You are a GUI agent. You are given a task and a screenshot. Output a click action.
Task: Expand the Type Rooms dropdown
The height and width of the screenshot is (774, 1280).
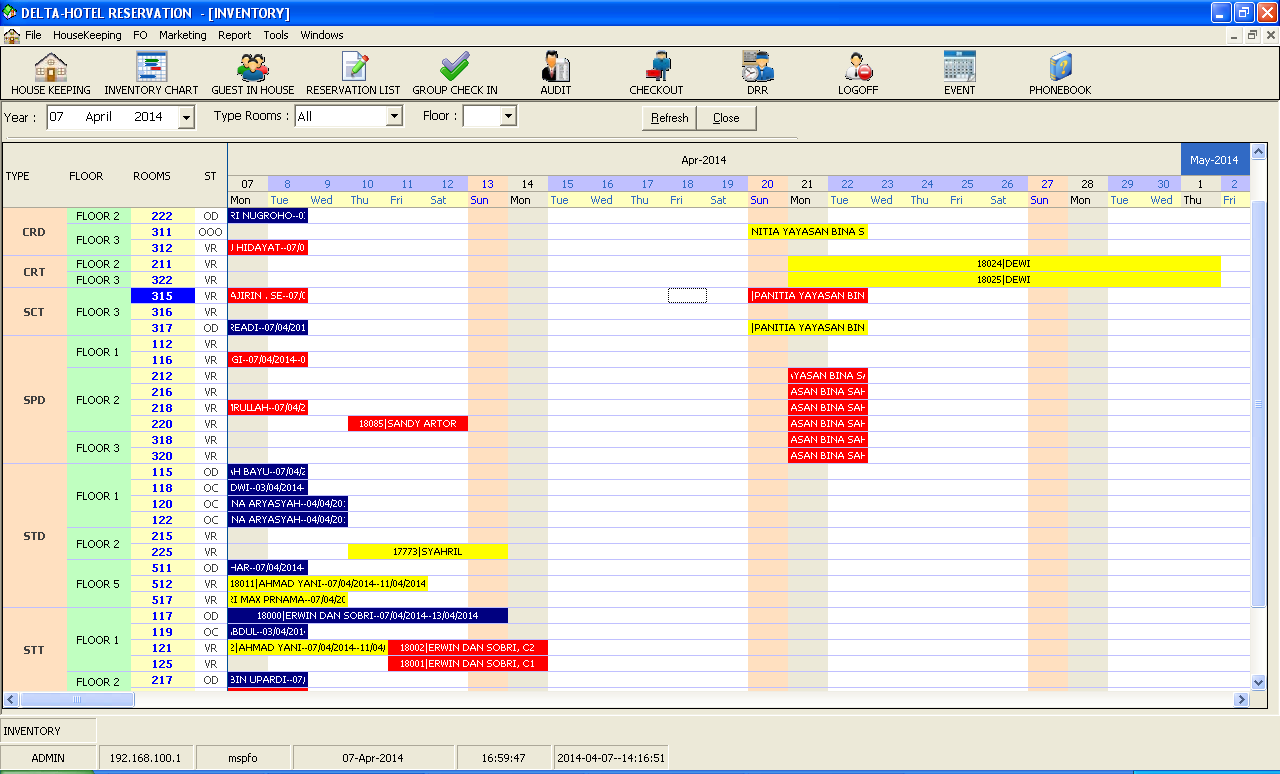coord(394,117)
